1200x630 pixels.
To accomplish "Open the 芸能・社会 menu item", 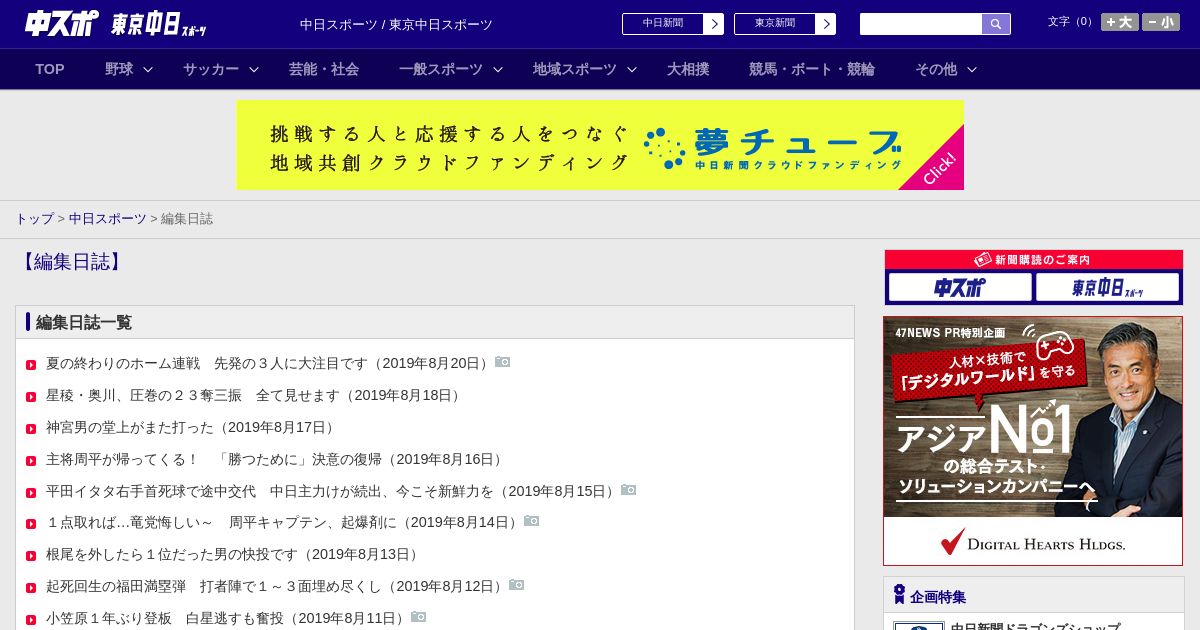I will coord(324,69).
